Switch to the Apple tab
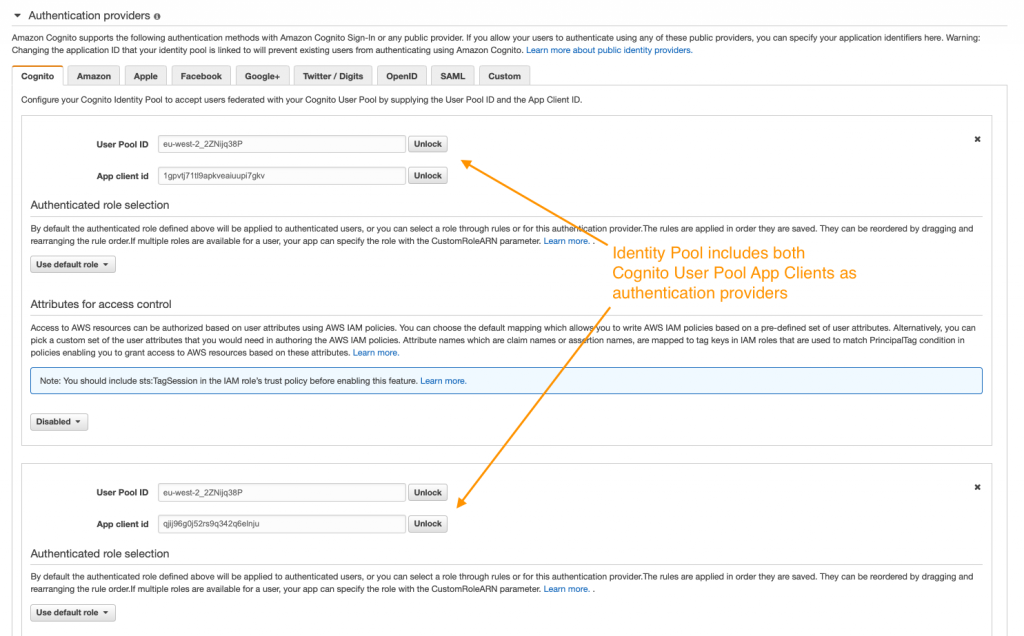Screen dimensions: 1024x636 pyautogui.click(x=146, y=76)
